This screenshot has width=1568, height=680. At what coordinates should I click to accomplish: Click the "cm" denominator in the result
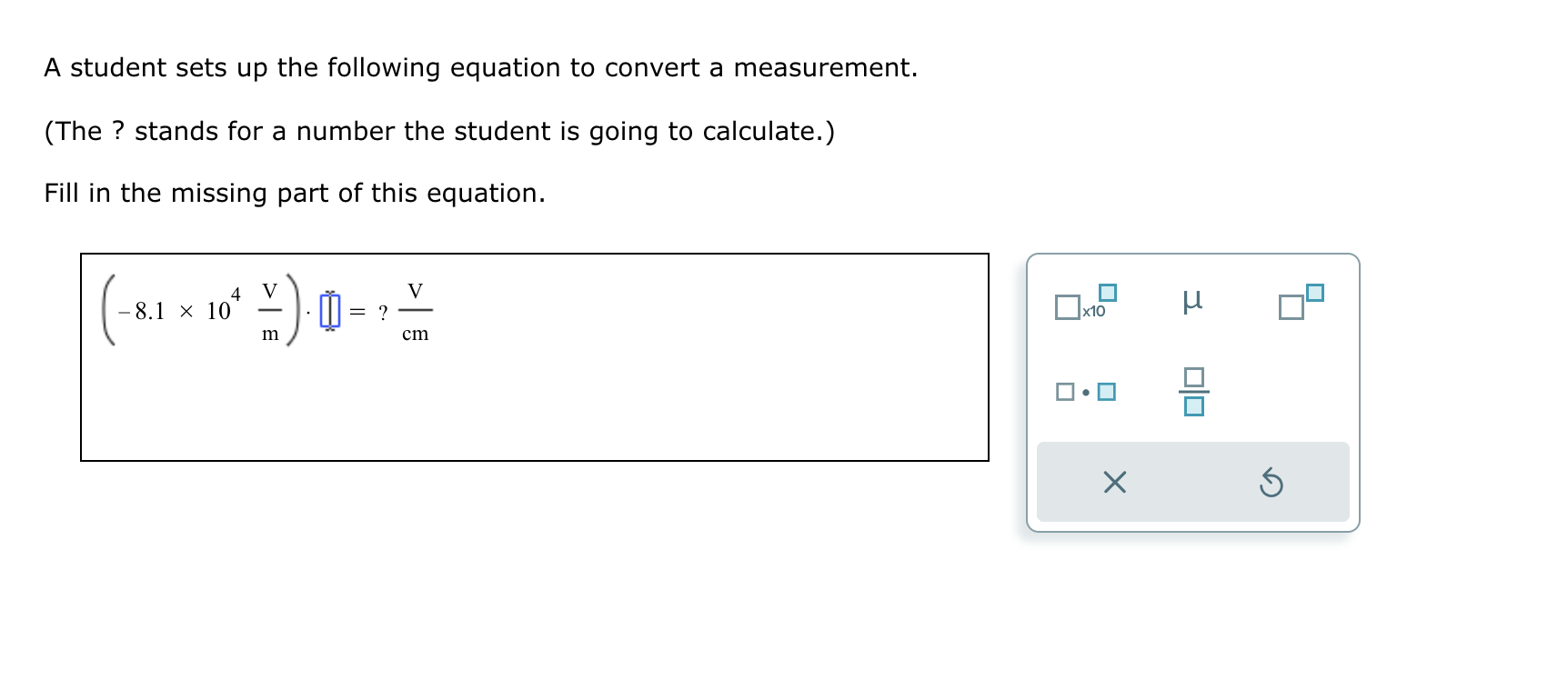click(x=415, y=334)
